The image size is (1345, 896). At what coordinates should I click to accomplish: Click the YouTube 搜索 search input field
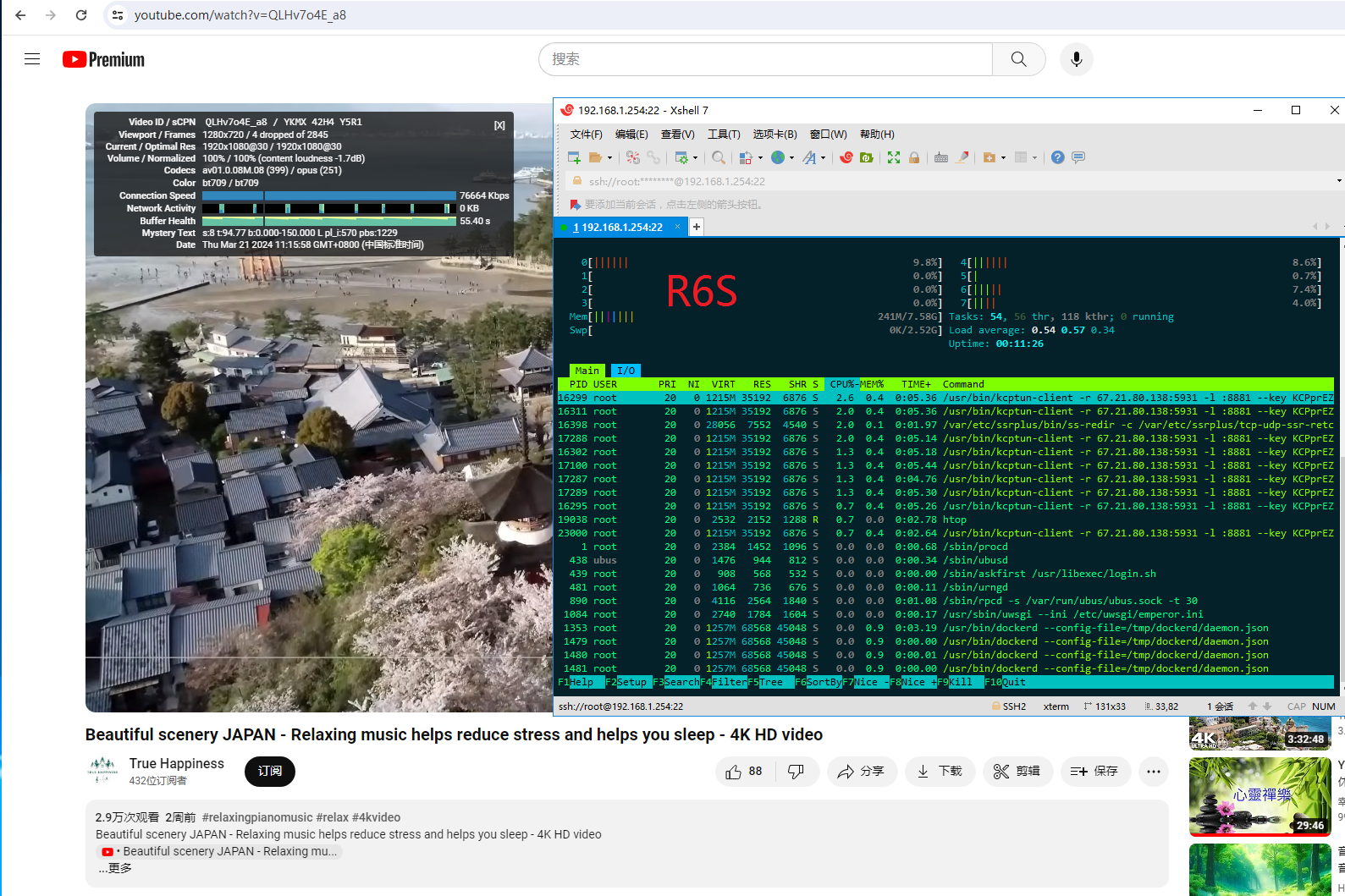(x=766, y=59)
